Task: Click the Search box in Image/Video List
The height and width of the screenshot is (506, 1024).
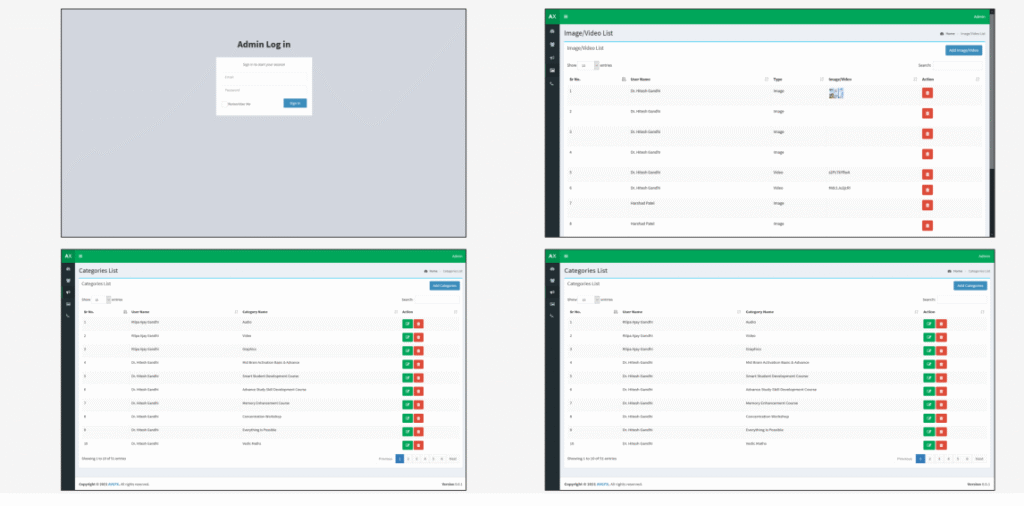Action: (x=958, y=65)
